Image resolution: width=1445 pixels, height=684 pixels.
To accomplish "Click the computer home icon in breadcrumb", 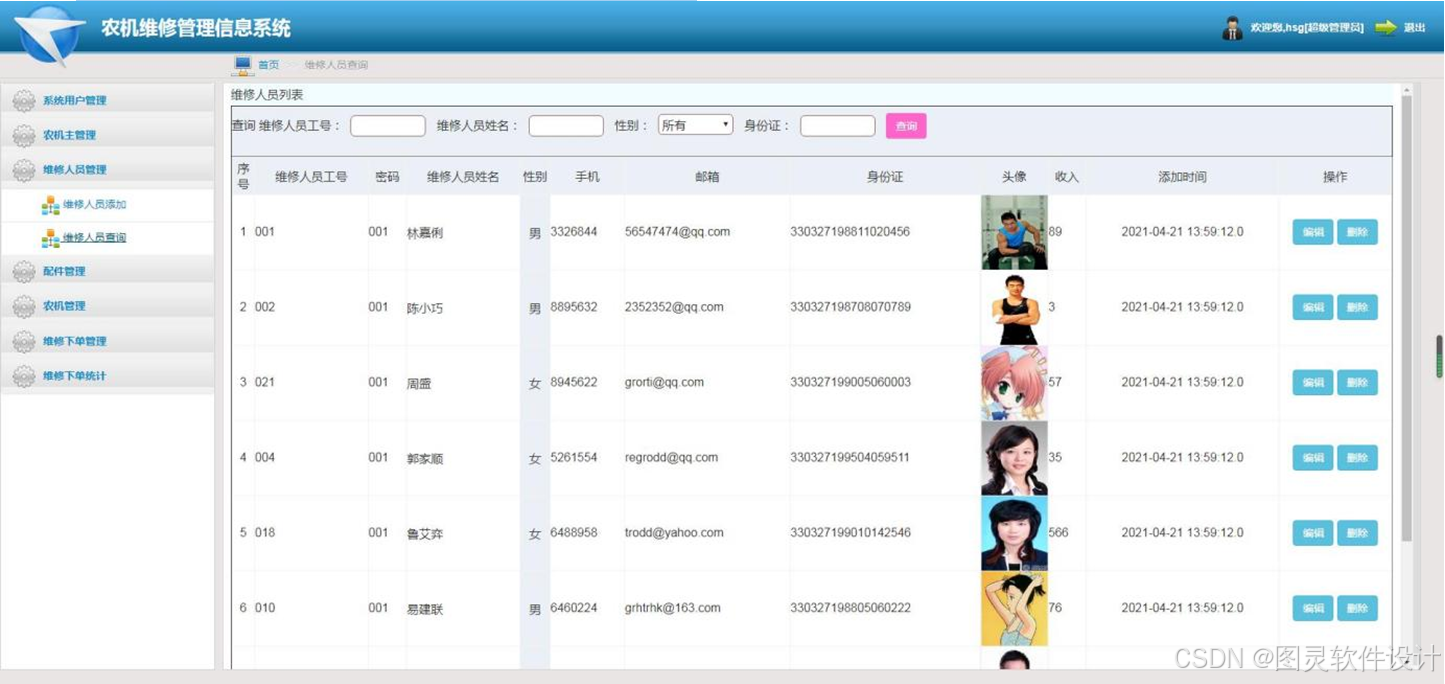I will click(x=243, y=65).
